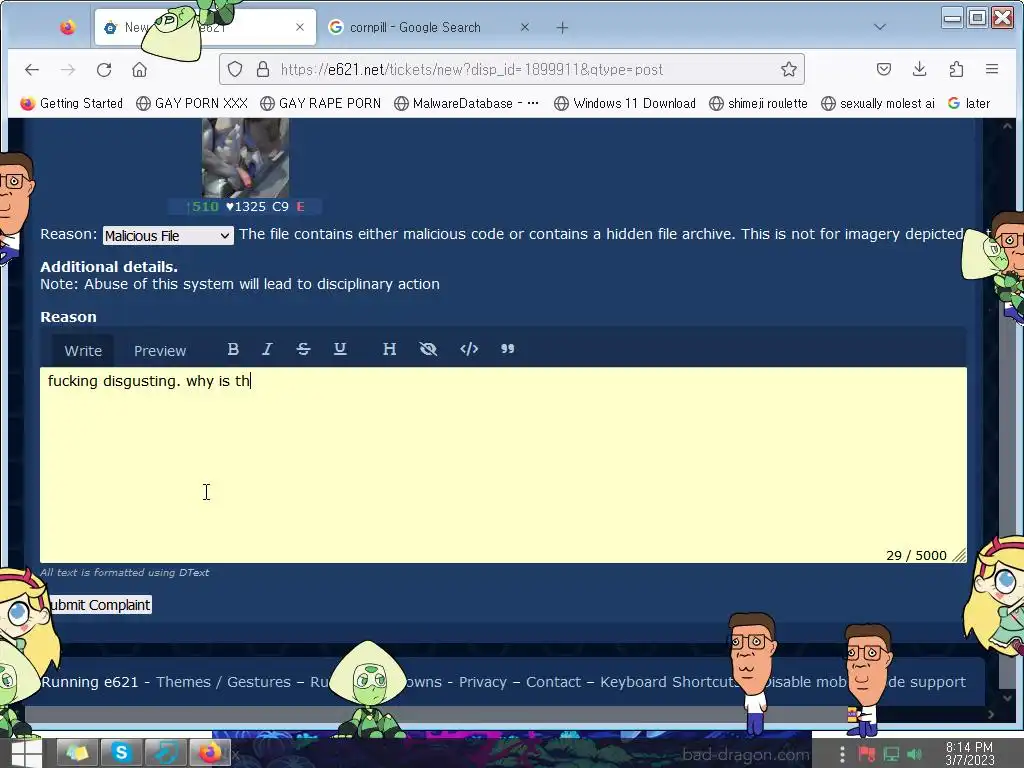Viewport: 1024px width, 768px height.
Task: Open Action Center flag in tray
Action: (867, 754)
